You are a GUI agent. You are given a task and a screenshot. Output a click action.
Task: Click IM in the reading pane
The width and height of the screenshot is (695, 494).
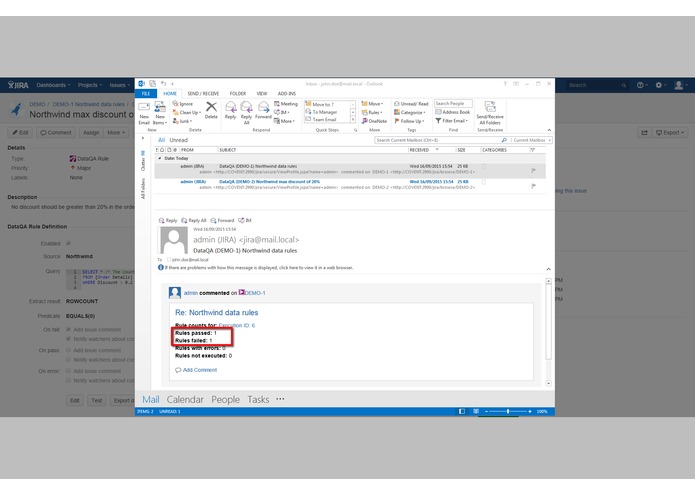245,220
